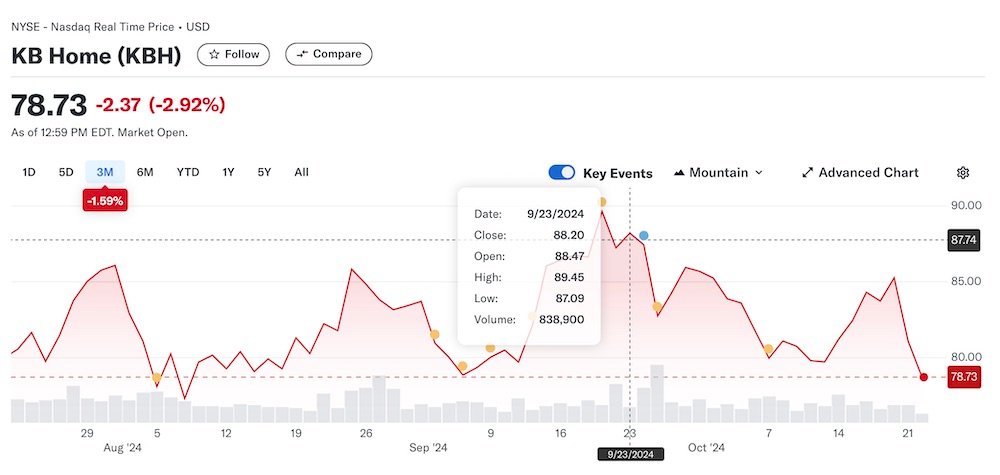Choose the 1Y time range
Screen dimensions: 1000x475
[228, 172]
